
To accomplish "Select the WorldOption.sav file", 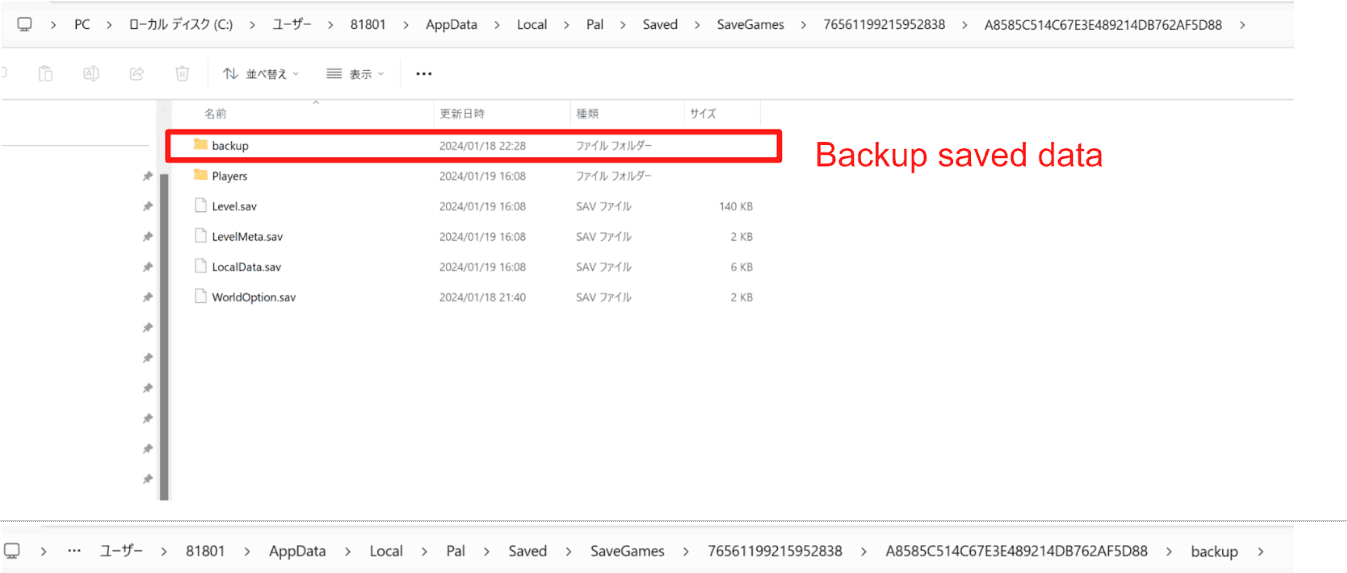I will [253, 297].
